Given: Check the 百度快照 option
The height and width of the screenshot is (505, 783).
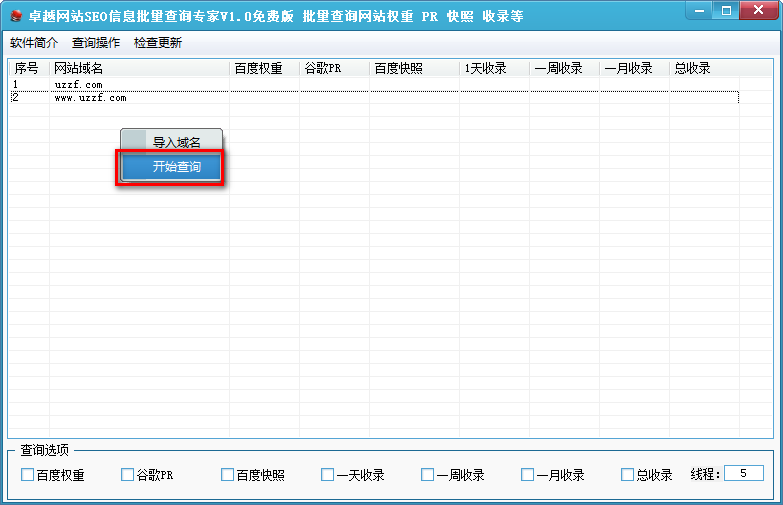Looking at the screenshot, I should point(227,475).
